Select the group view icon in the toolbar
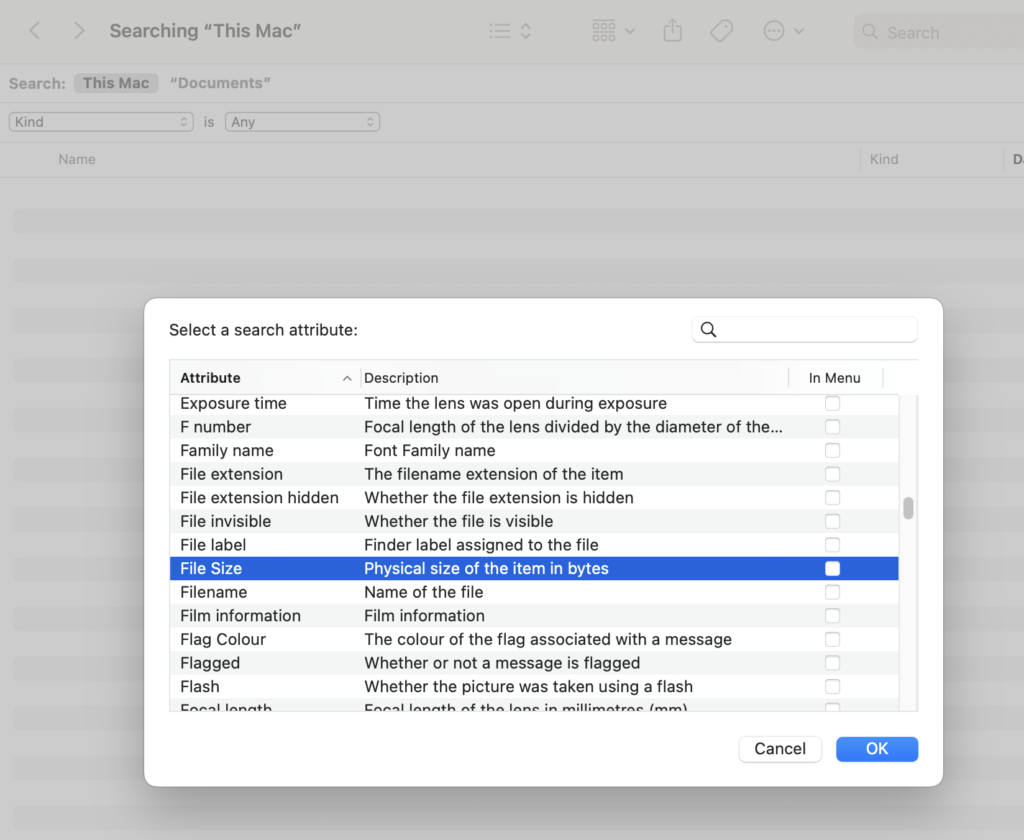 (x=603, y=31)
